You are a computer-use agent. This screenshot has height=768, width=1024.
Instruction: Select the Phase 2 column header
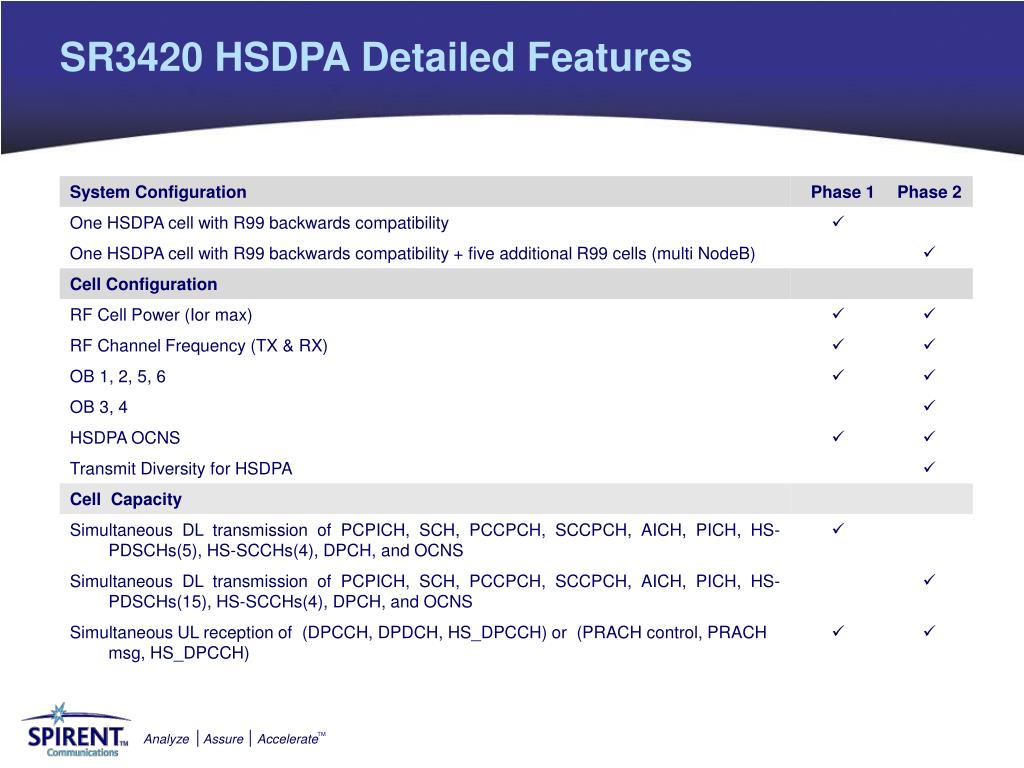[929, 192]
